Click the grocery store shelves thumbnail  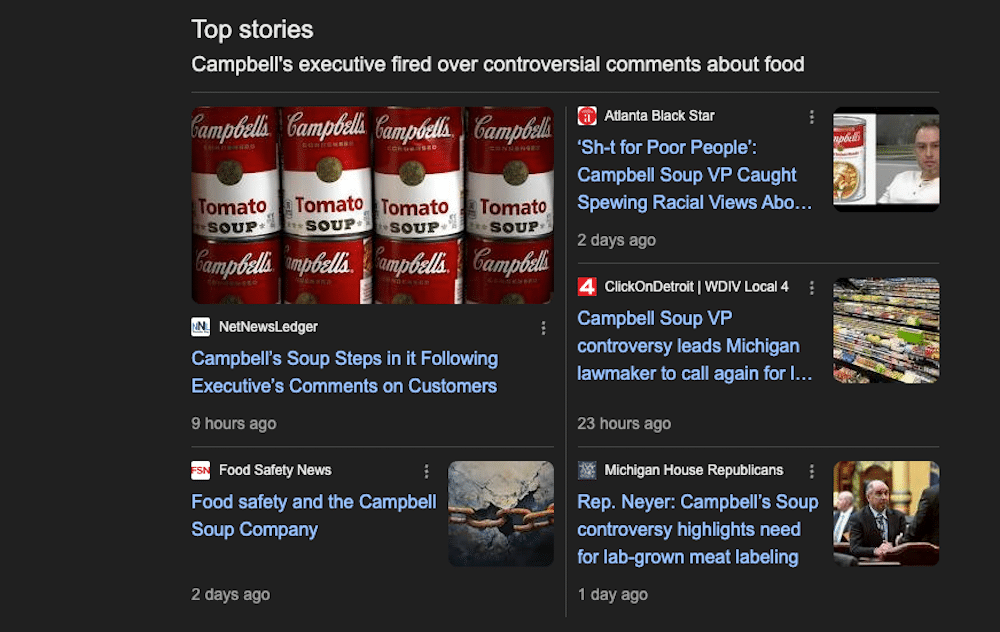click(x=886, y=331)
